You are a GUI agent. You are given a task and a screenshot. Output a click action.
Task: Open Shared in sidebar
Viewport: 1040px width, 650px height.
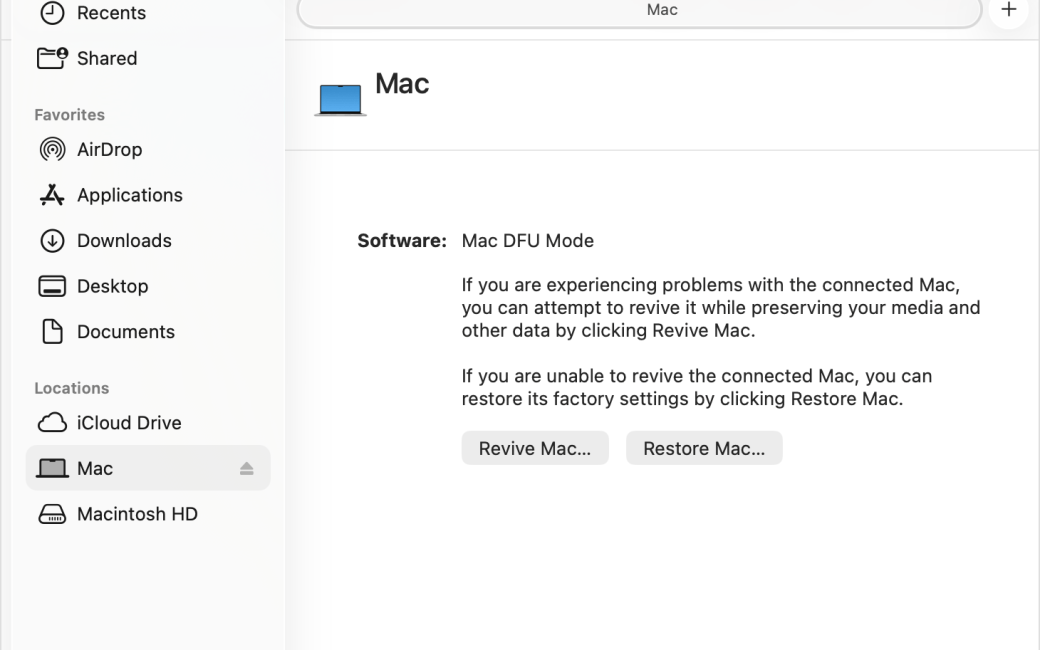click(107, 58)
